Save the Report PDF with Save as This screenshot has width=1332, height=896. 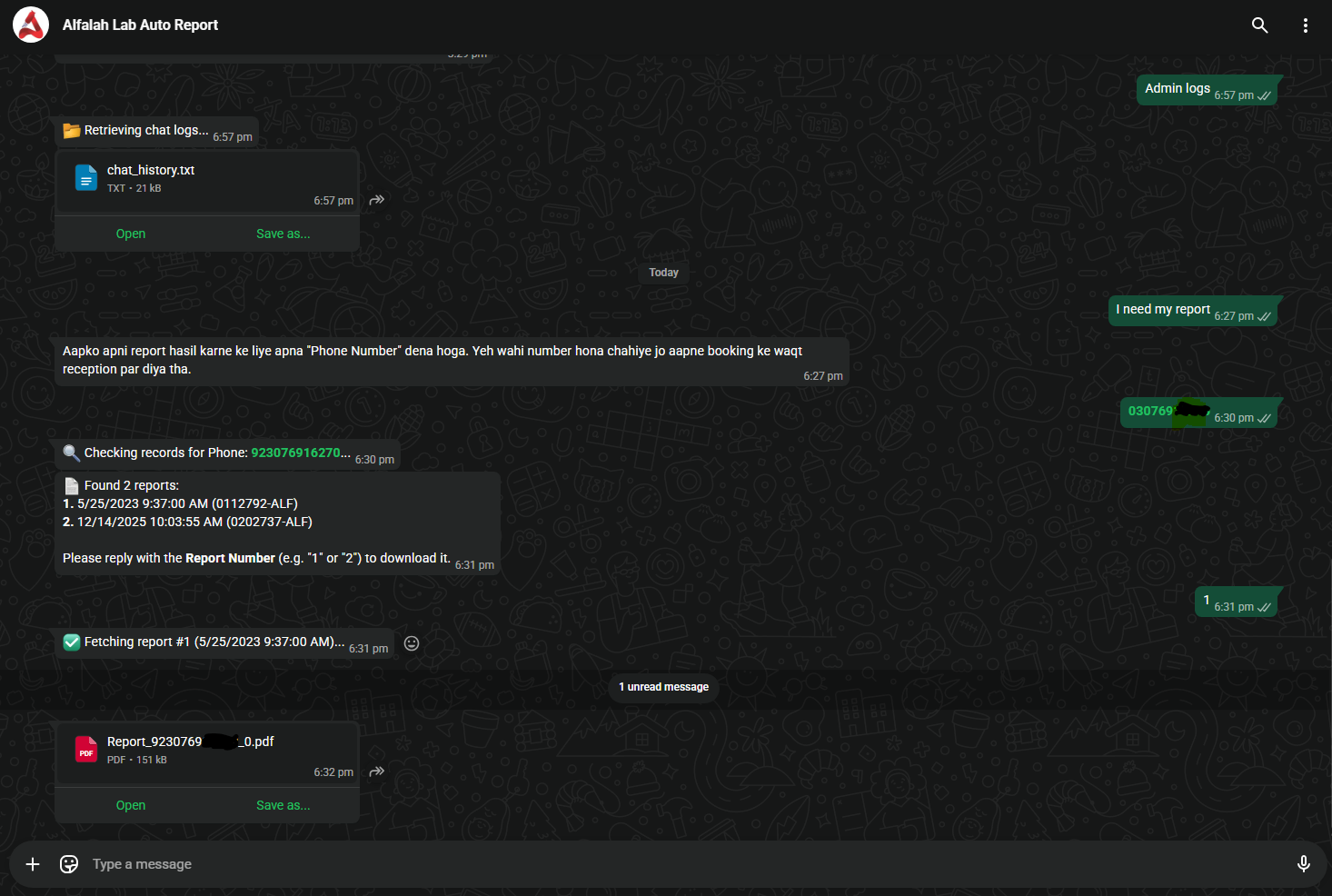283,805
